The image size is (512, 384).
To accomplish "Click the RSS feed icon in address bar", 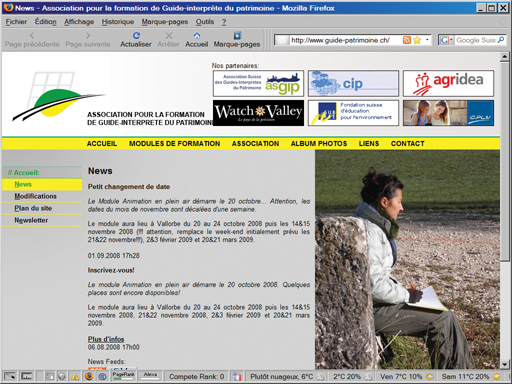I will coord(407,40).
